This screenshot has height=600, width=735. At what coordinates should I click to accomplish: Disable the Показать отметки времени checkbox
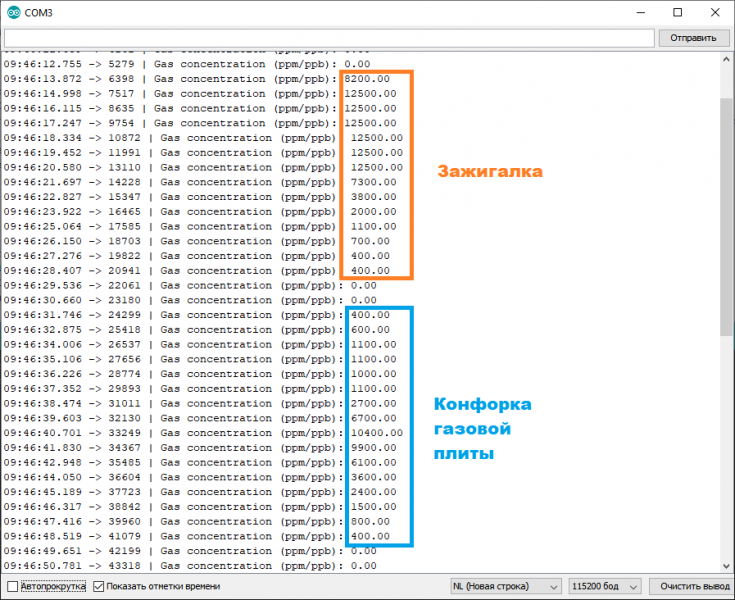click(99, 586)
